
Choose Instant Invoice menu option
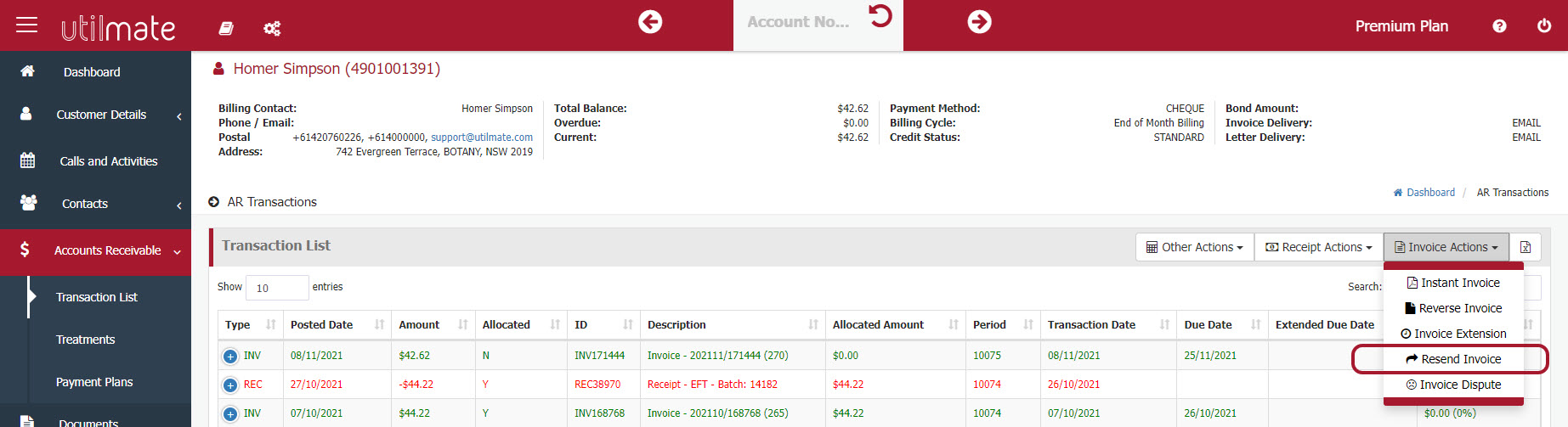point(1453,283)
